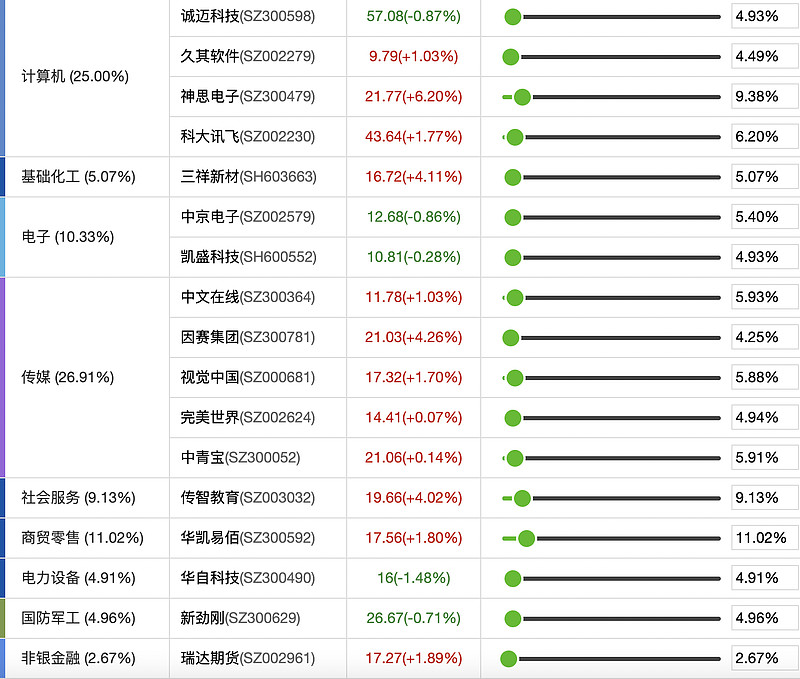Click the 传智教育 slider knob

click(x=521, y=498)
